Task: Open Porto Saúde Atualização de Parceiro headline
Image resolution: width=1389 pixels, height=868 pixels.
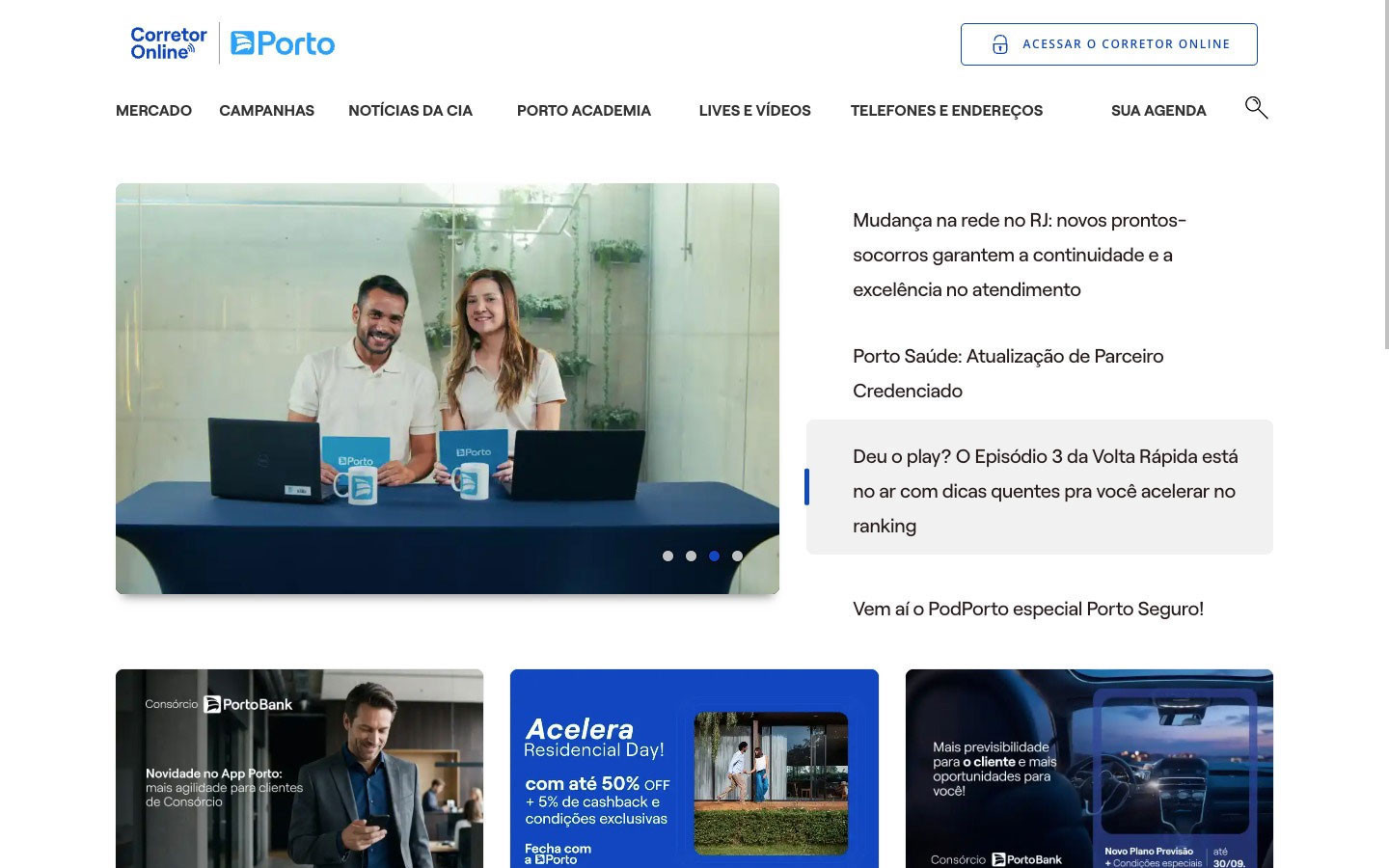Action: (x=1008, y=373)
